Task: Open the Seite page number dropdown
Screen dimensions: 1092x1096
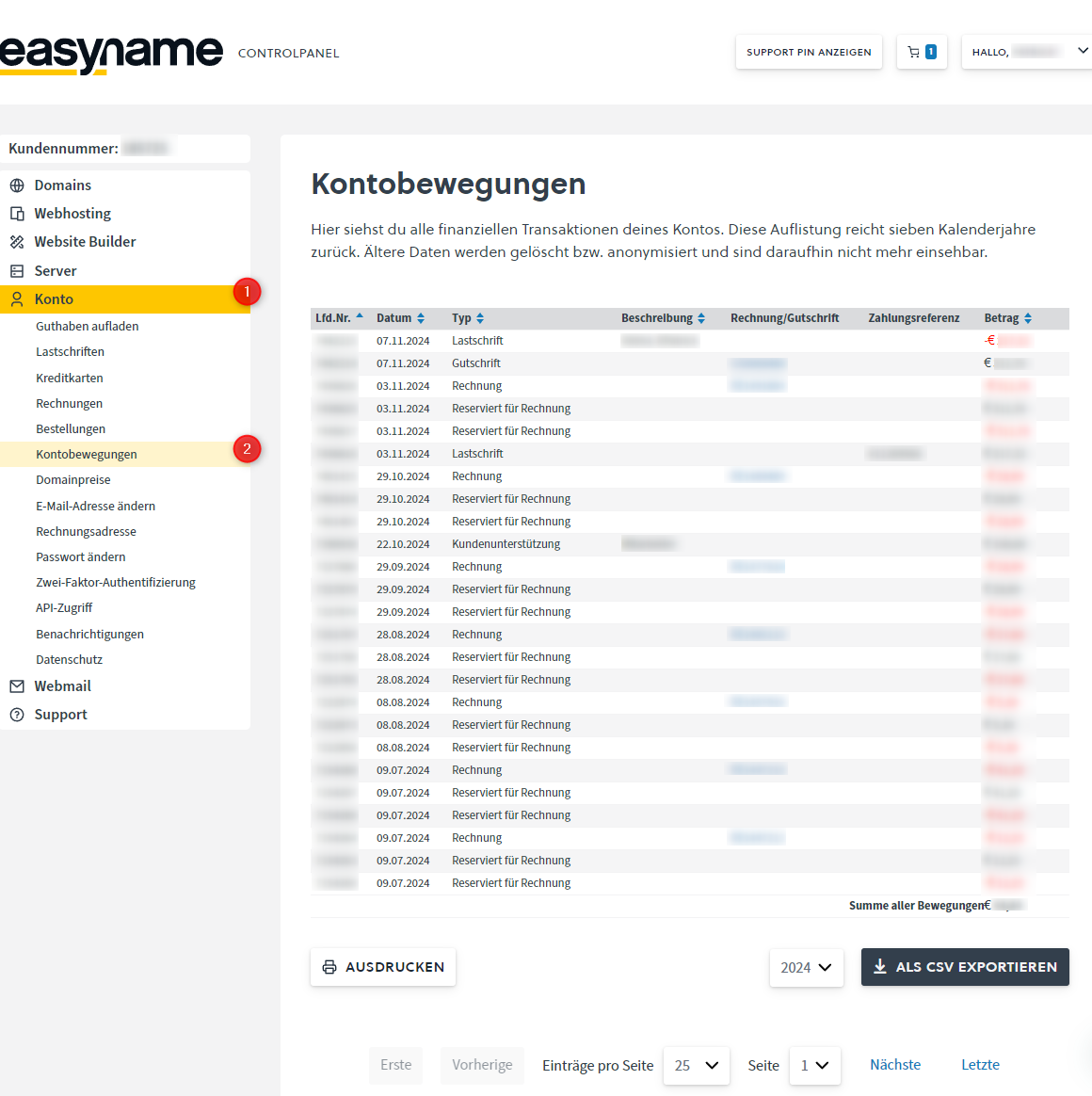Action: (x=814, y=1066)
